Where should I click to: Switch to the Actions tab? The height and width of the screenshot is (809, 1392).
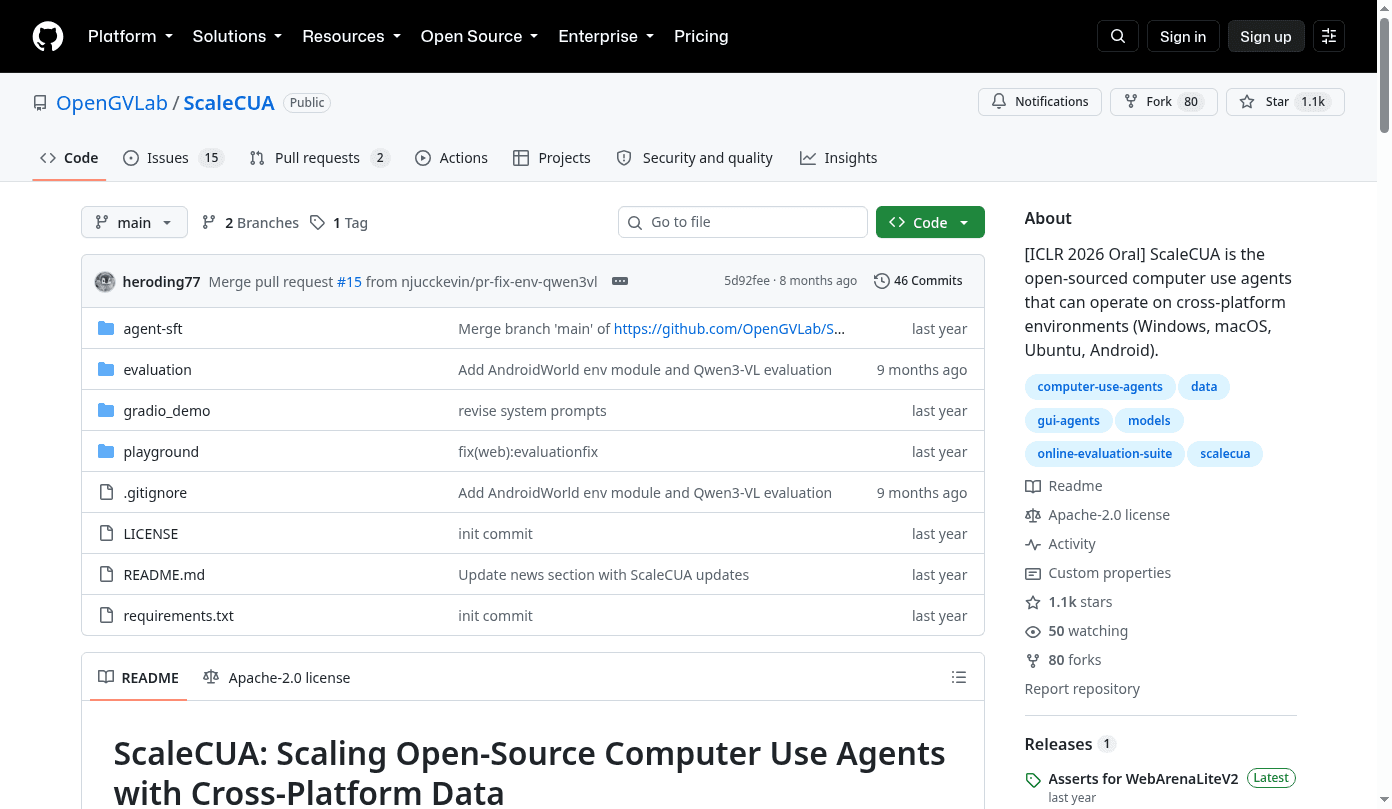pyautogui.click(x=451, y=158)
